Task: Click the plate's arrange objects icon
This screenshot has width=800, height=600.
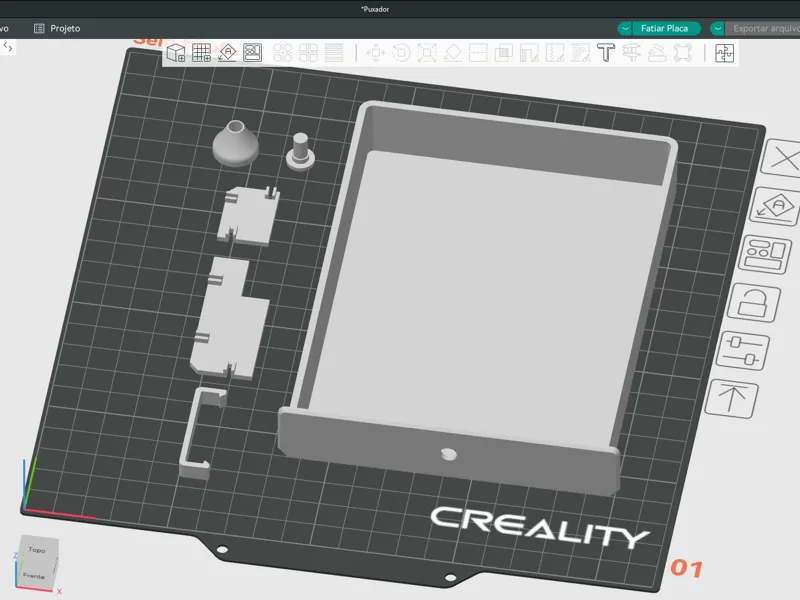Action: point(765,254)
